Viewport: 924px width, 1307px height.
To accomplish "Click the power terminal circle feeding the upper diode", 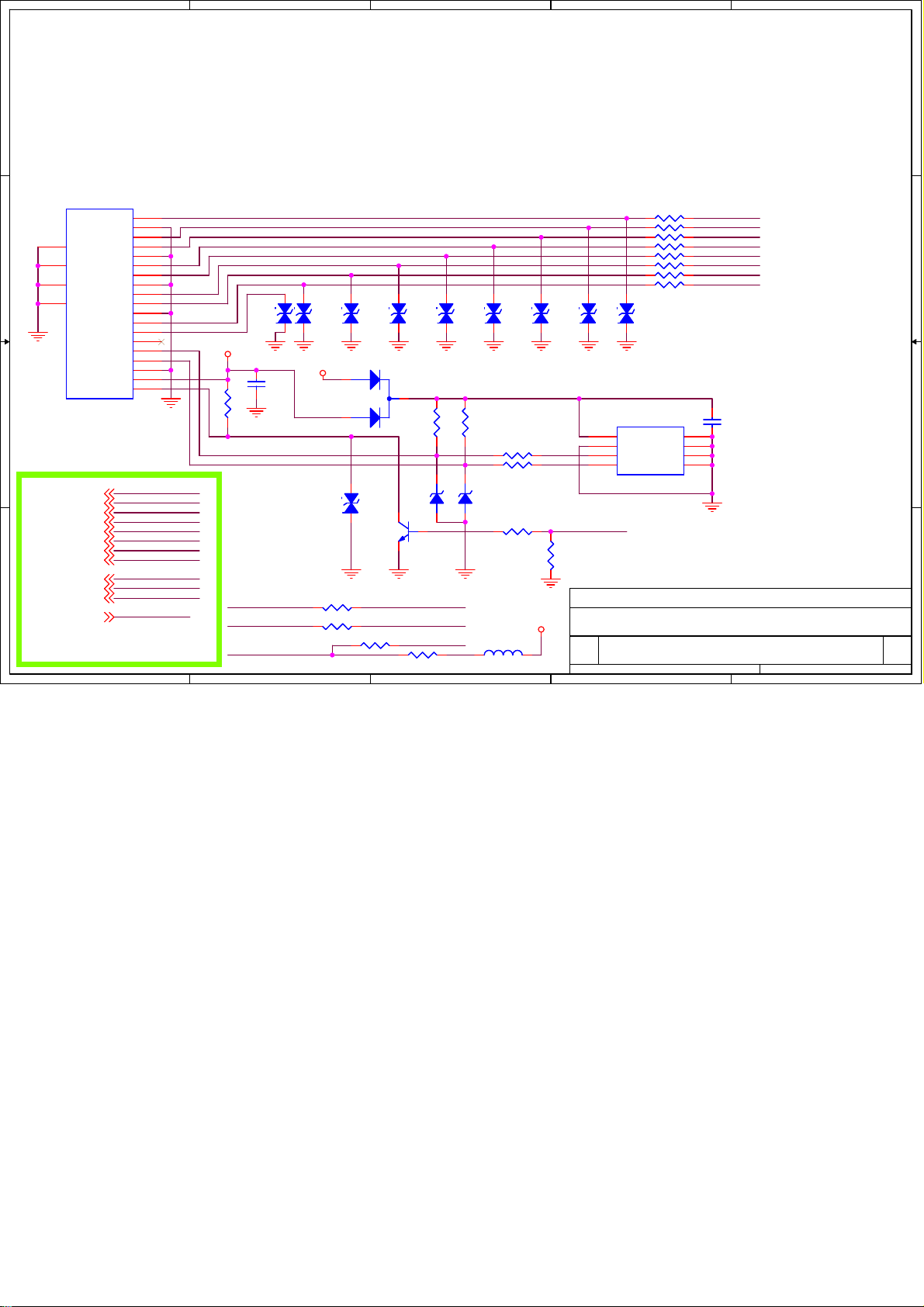I will (323, 374).
